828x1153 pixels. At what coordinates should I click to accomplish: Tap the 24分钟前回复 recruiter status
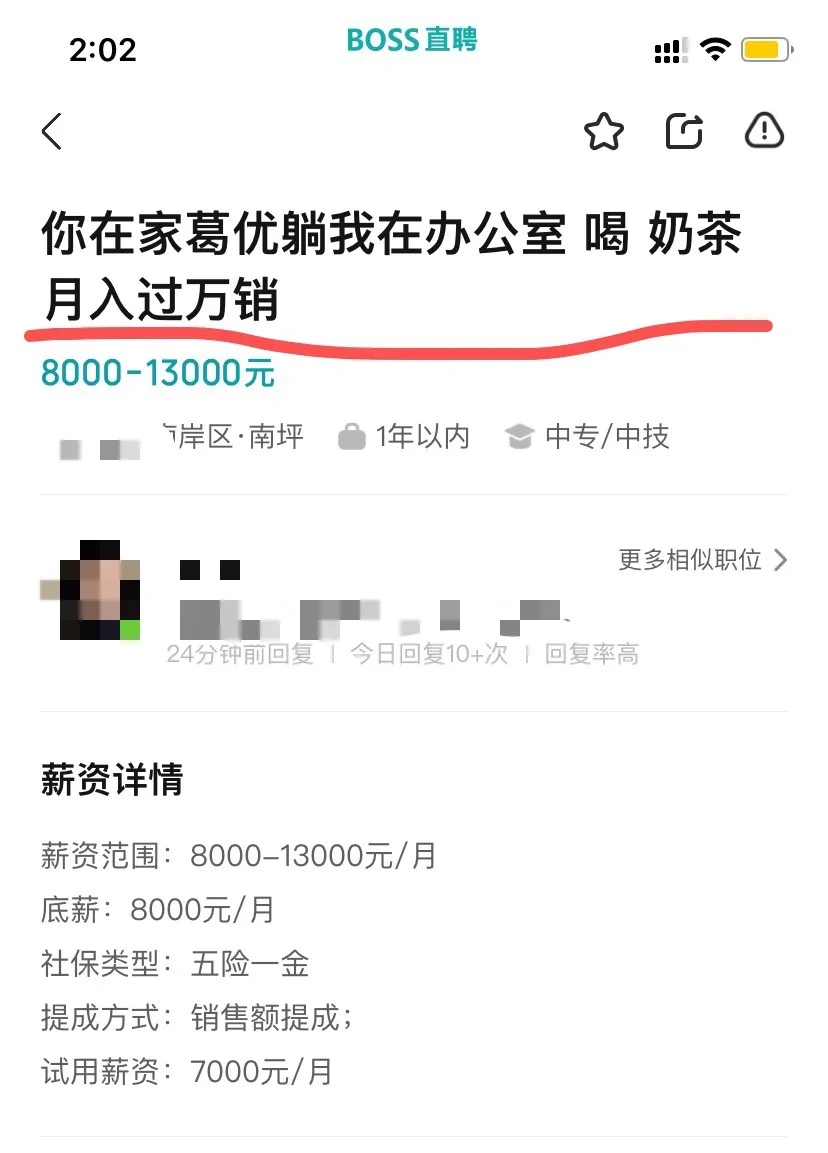(x=240, y=654)
